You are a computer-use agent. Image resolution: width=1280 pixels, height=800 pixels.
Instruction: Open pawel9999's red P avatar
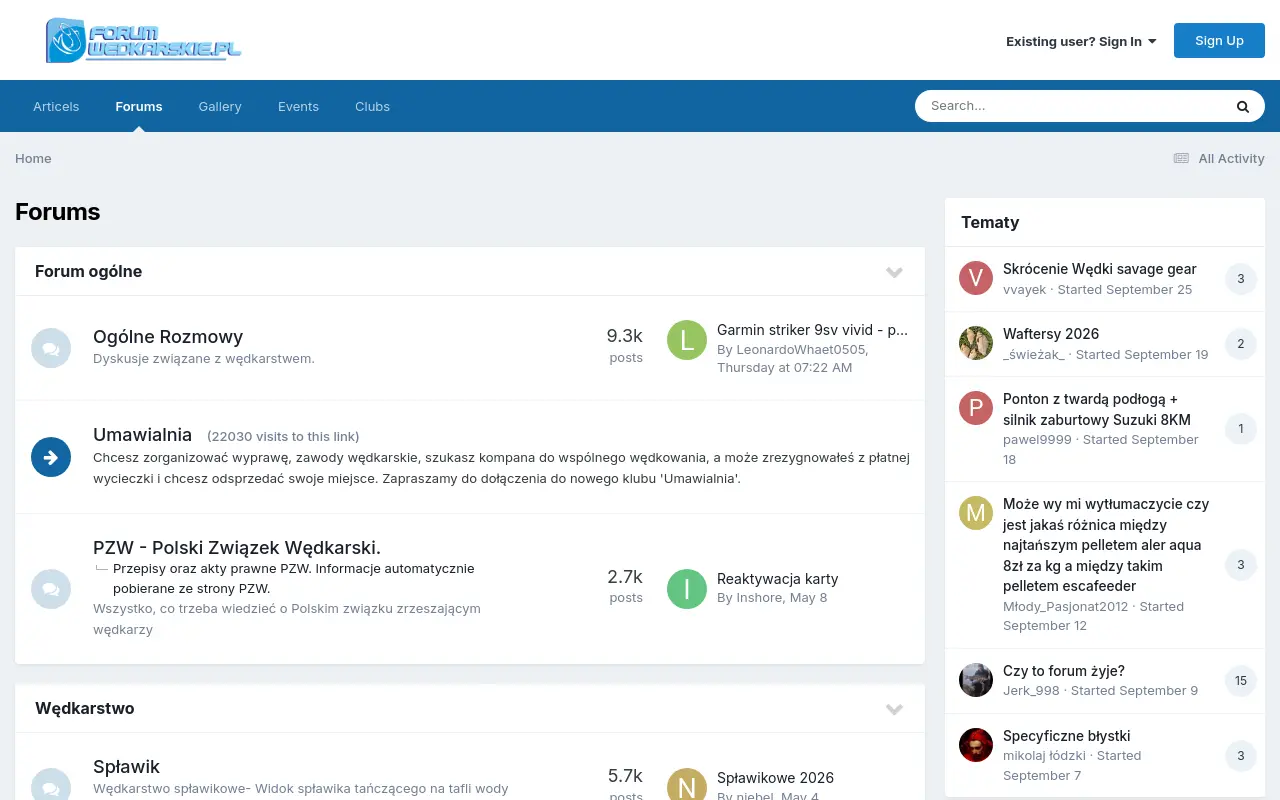[976, 408]
